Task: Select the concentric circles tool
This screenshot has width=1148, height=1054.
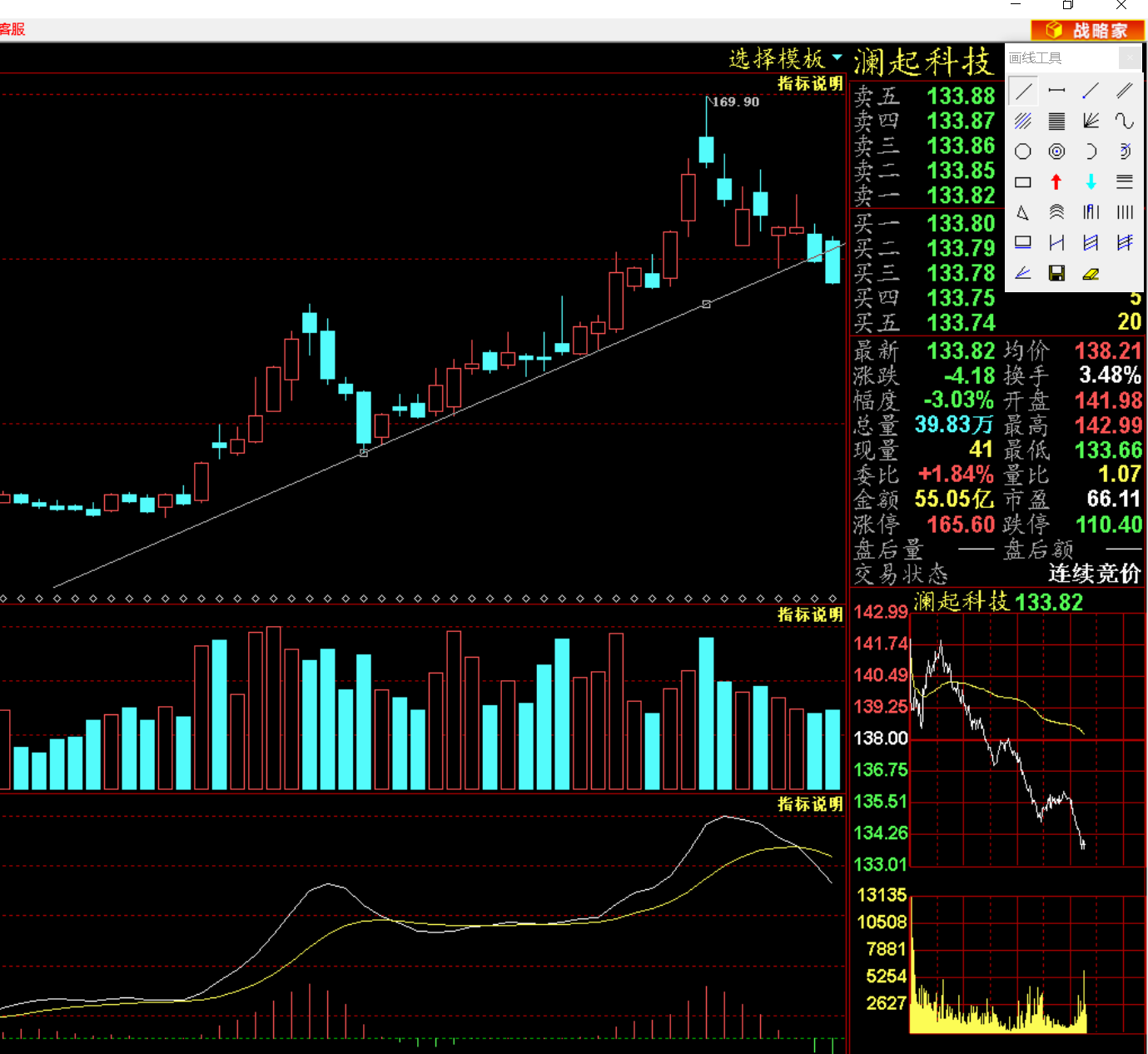Action: 1056,152
